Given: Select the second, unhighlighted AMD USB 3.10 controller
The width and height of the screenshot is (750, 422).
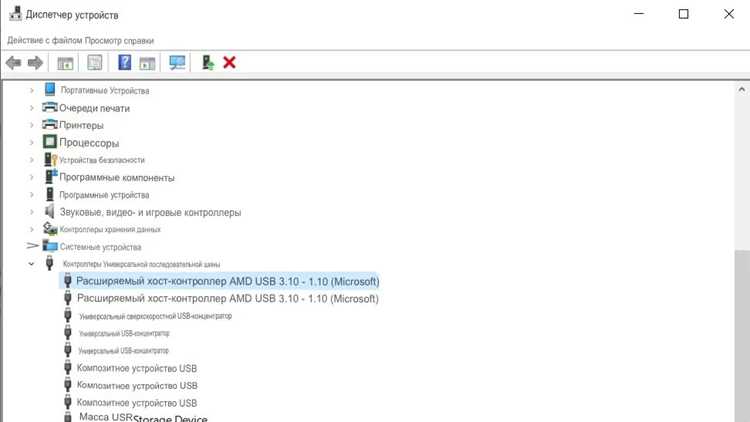Looking at the screenshot, I should [x=228, y=299].
